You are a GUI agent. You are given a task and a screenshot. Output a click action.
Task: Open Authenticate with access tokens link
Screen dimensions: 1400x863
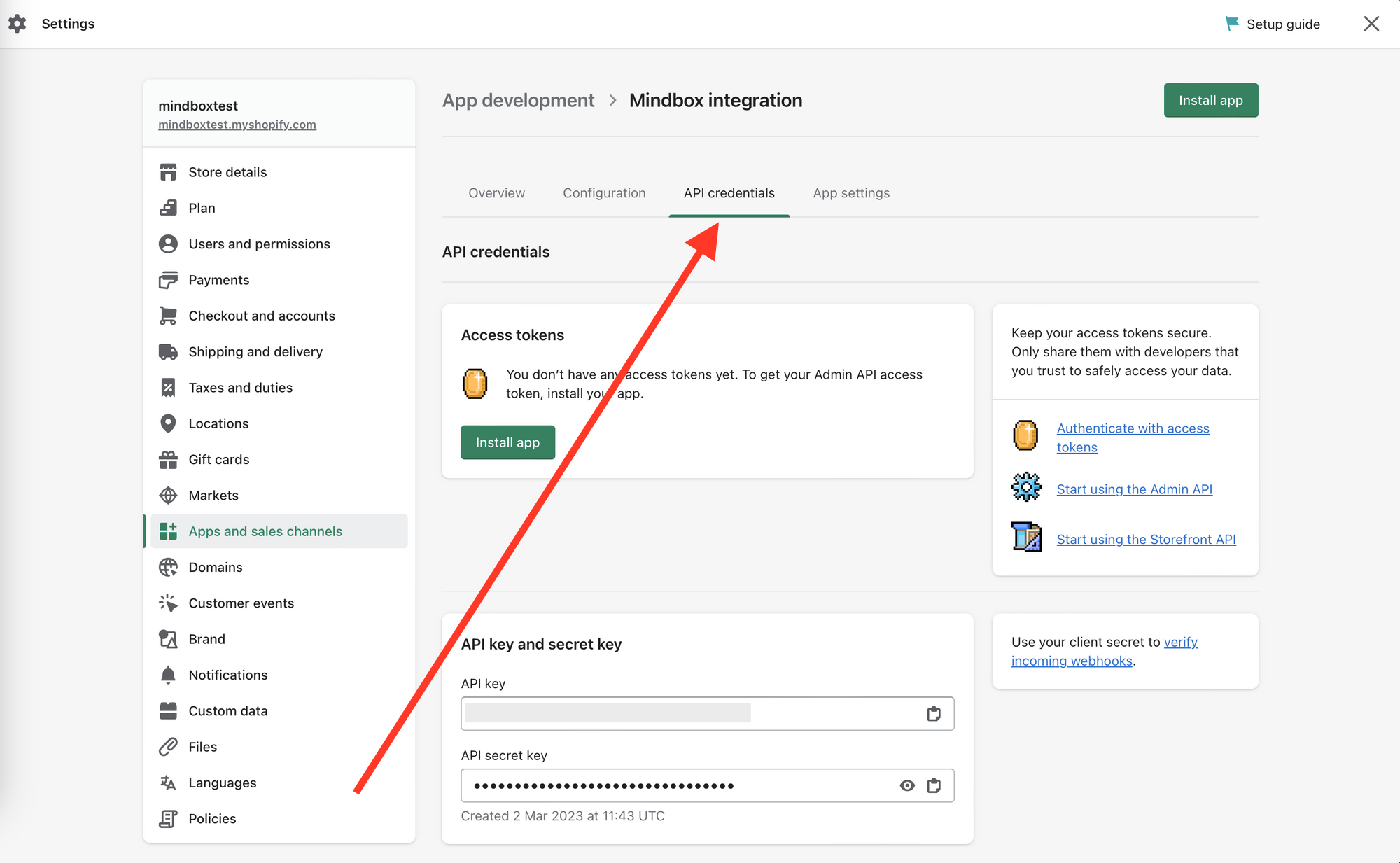tap(1133, 437)
